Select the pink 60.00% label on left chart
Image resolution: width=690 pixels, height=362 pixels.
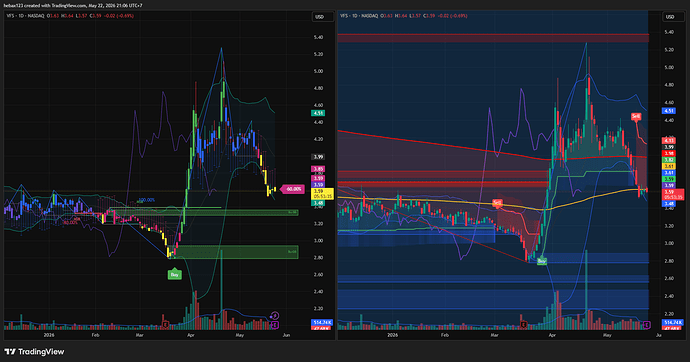point(294,189)
